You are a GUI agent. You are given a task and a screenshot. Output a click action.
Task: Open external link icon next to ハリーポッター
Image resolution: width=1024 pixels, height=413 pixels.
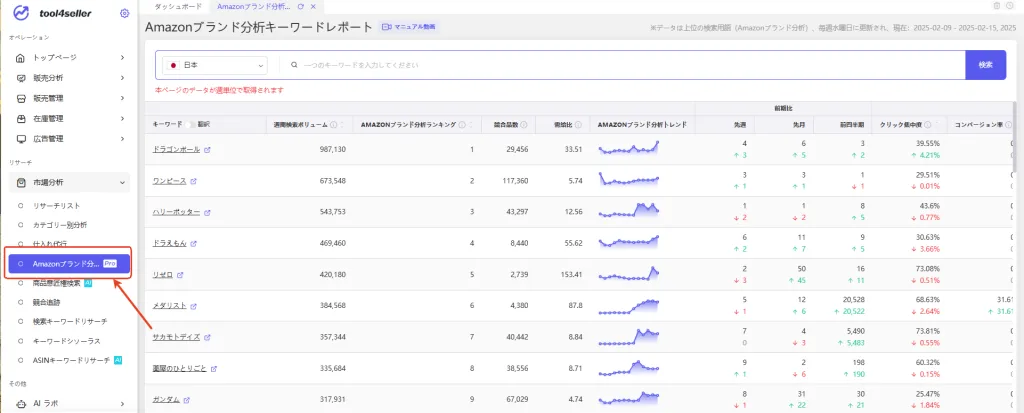[208, 212]
